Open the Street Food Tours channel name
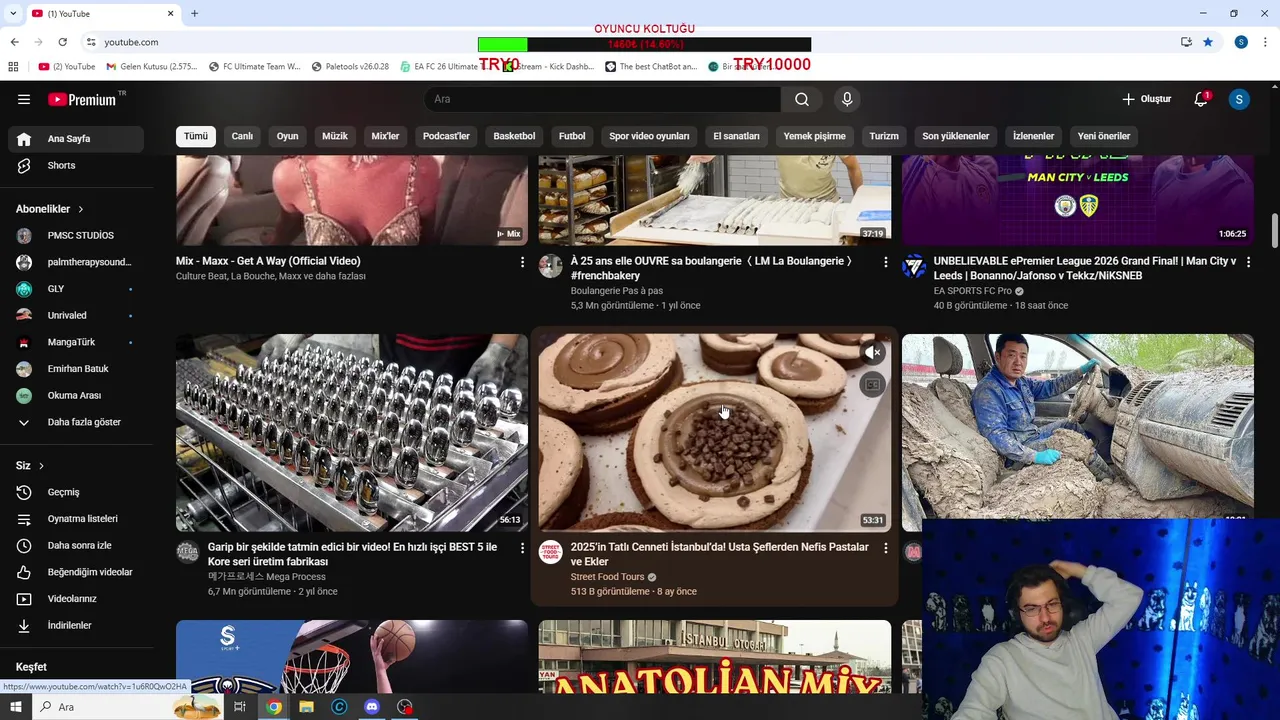Screen dimensions: 1280x720 (607, 577)
